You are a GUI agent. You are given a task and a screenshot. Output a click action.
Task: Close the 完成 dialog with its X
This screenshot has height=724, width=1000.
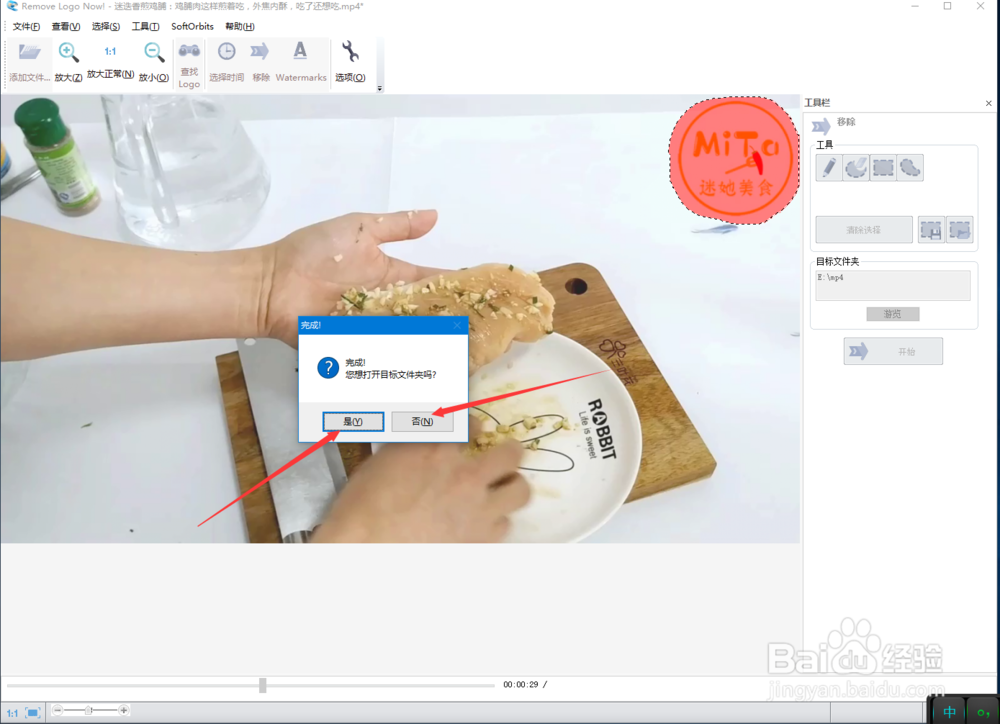457,325
